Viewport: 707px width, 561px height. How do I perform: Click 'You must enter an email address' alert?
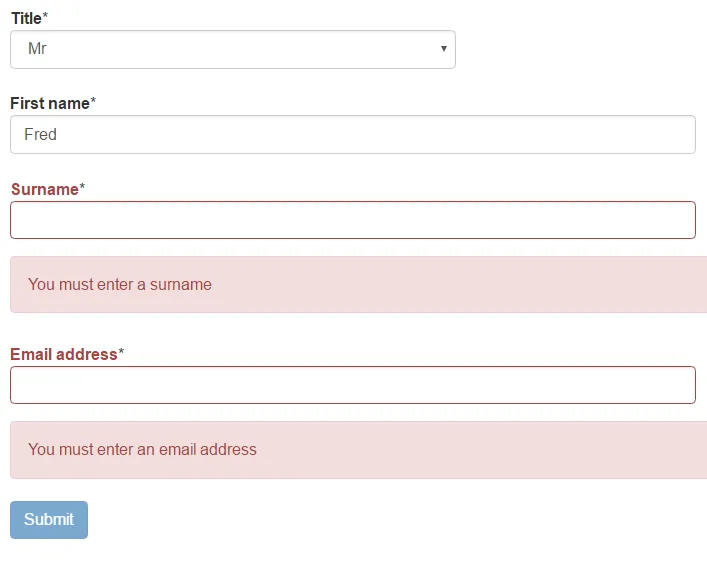pos(142,449)
